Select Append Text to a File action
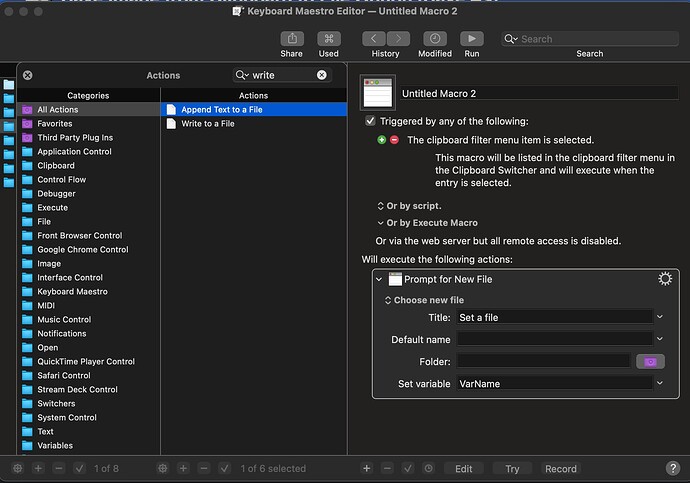690x483 pixels. 254,110
